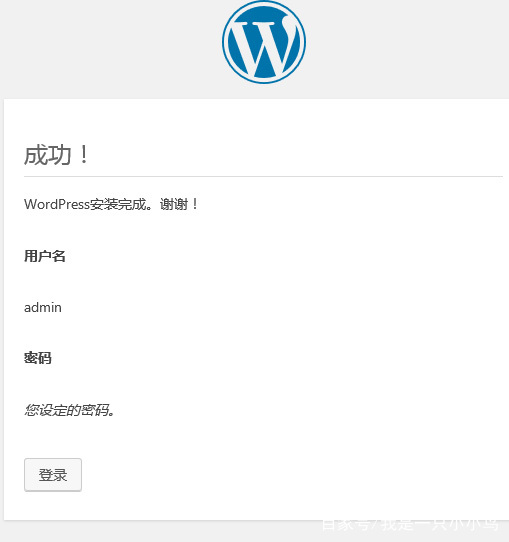Click the 成 character in heading
Screen dimensions: 509x542
click(36, 155)
